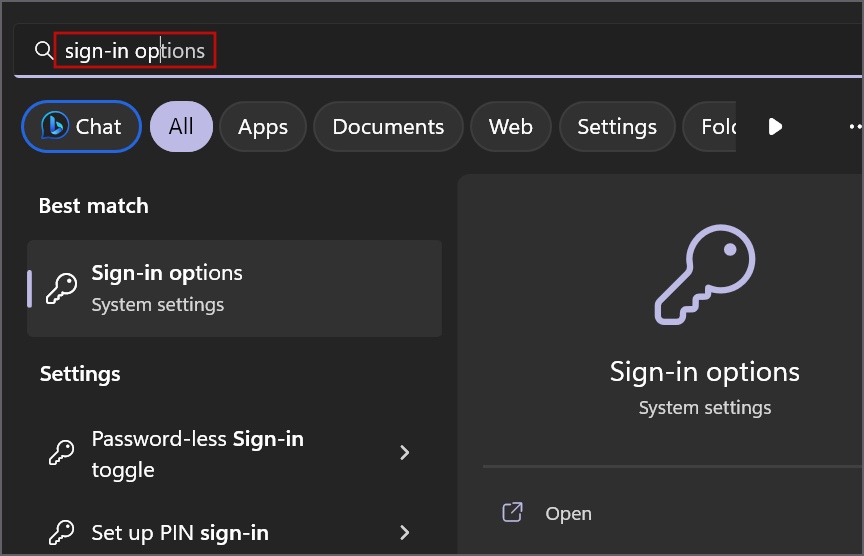This screenshot has width=864, height=556.
Task: Switch to the Apps filter tab
Action: [x=263, y=127]
